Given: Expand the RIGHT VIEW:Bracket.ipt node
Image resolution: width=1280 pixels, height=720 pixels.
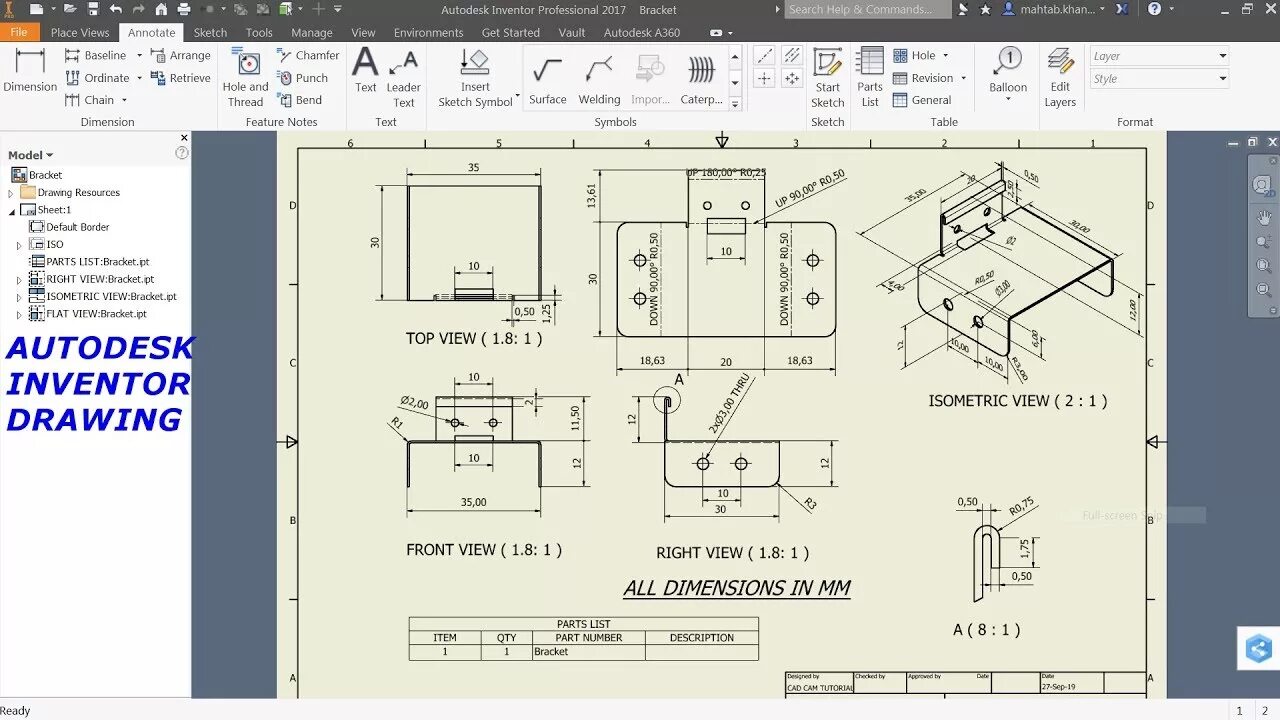Looking at the screenshot, I should coord(19,280).
